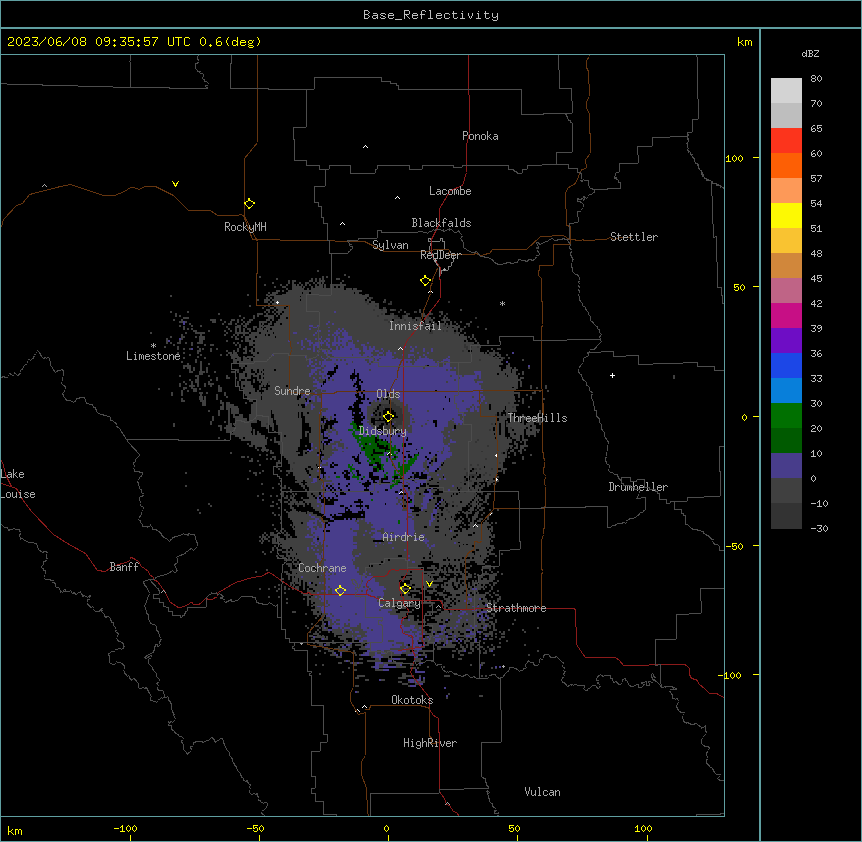Click the -100 tick on the bottom axis

point(125,828)
